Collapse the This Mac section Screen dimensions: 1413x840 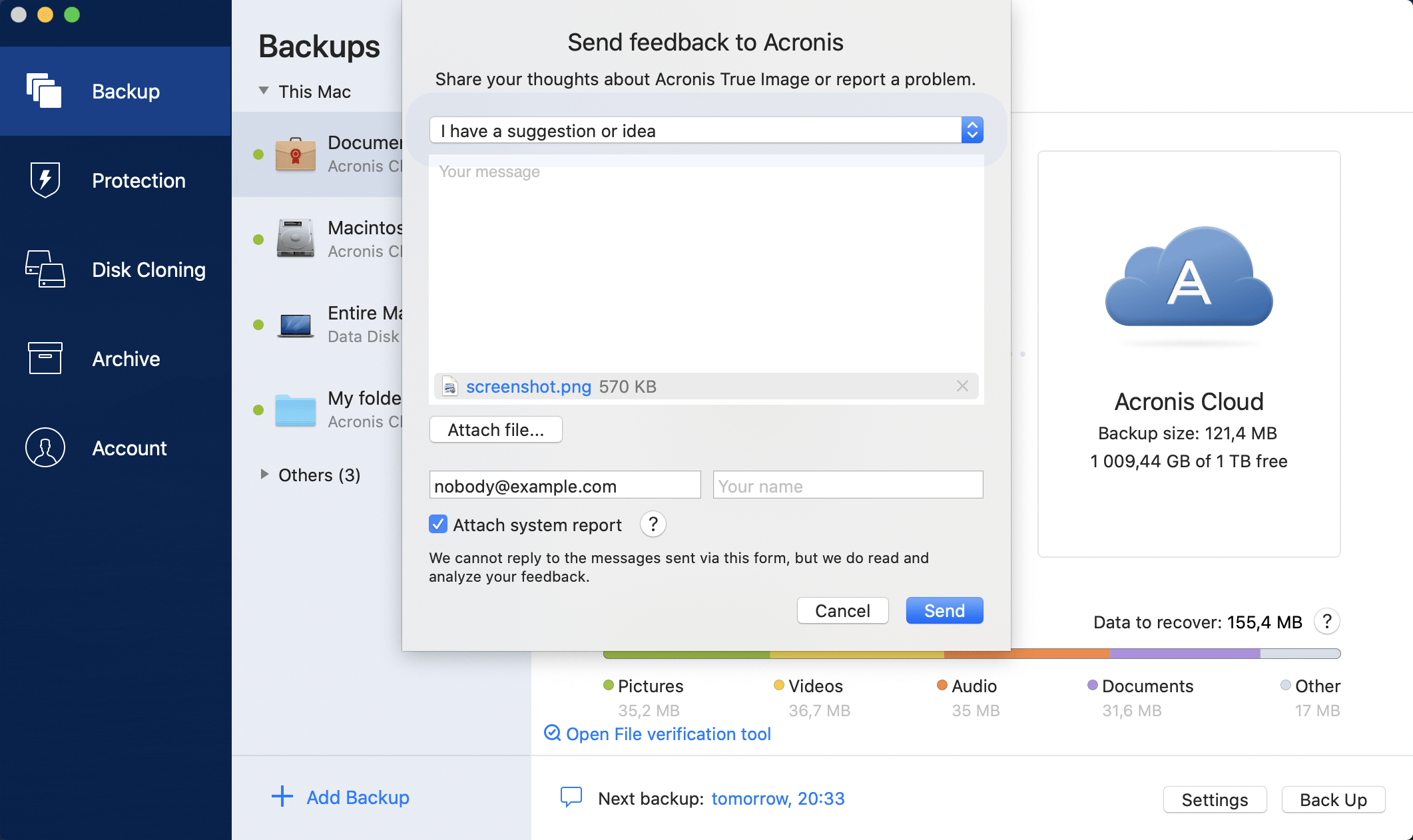(x=264, y=91)
